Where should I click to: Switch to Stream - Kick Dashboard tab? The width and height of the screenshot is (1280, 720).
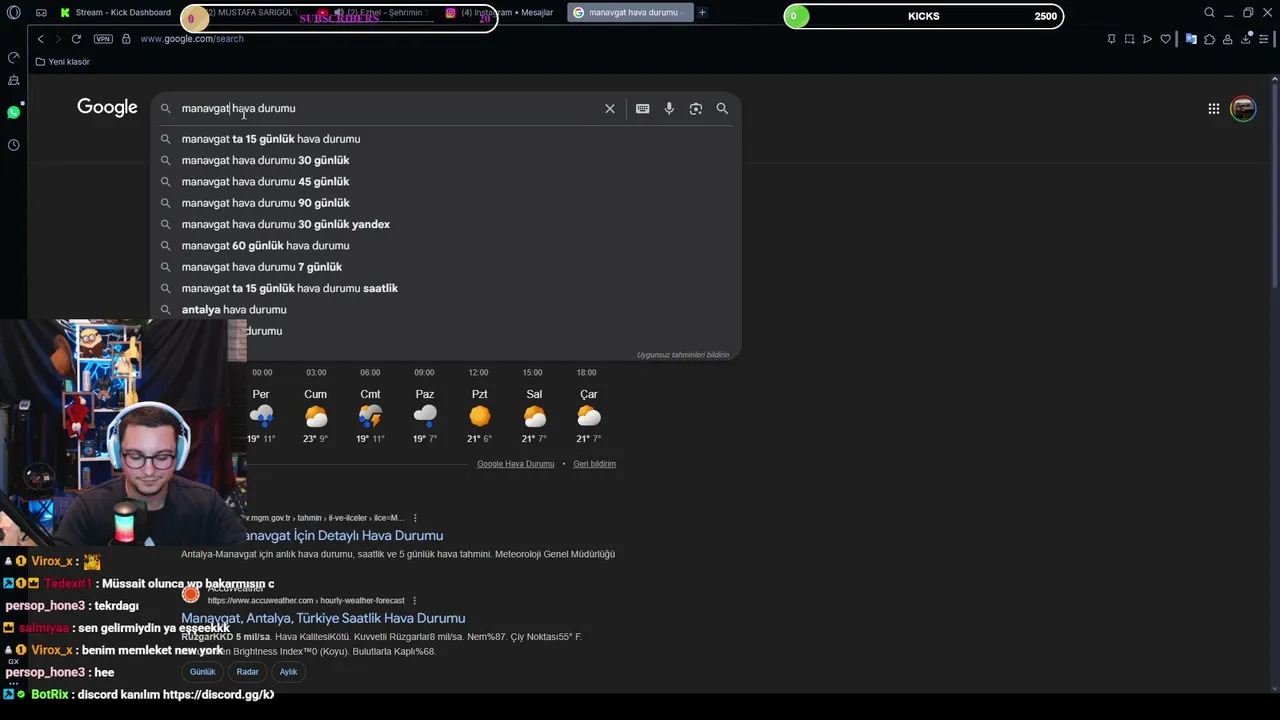115,12
